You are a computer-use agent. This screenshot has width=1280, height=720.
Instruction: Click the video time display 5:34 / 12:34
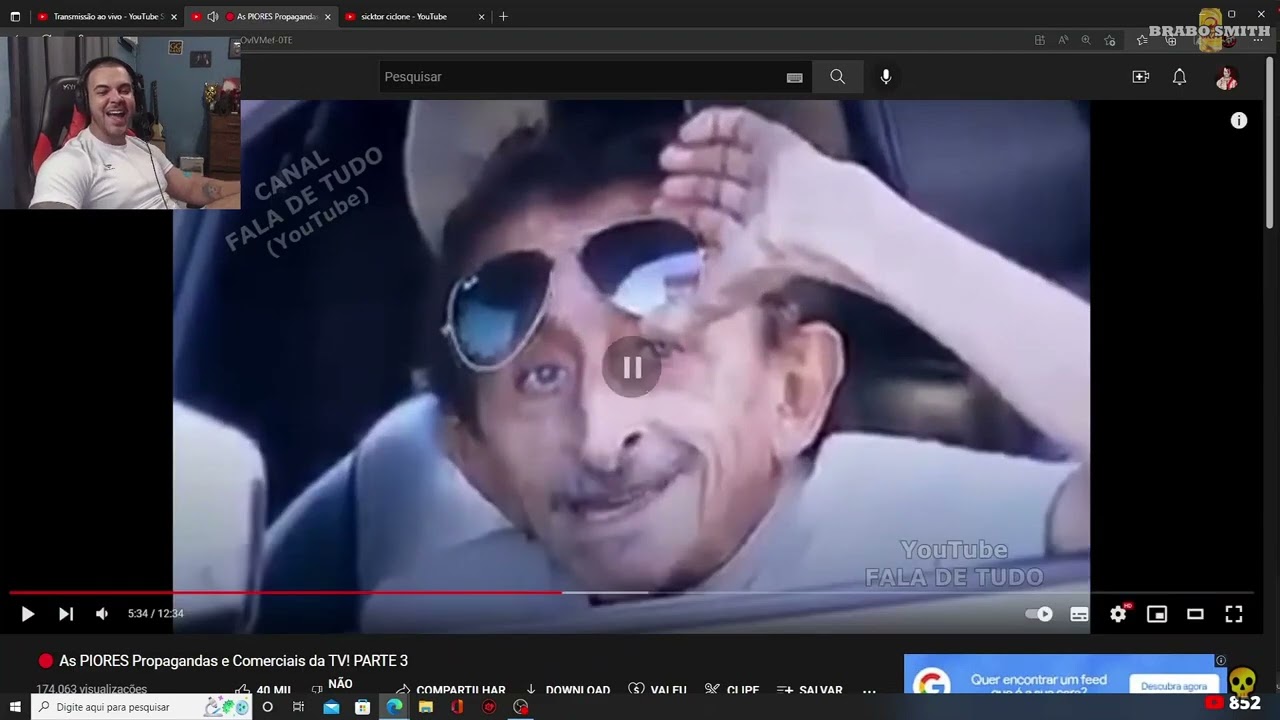156,614
